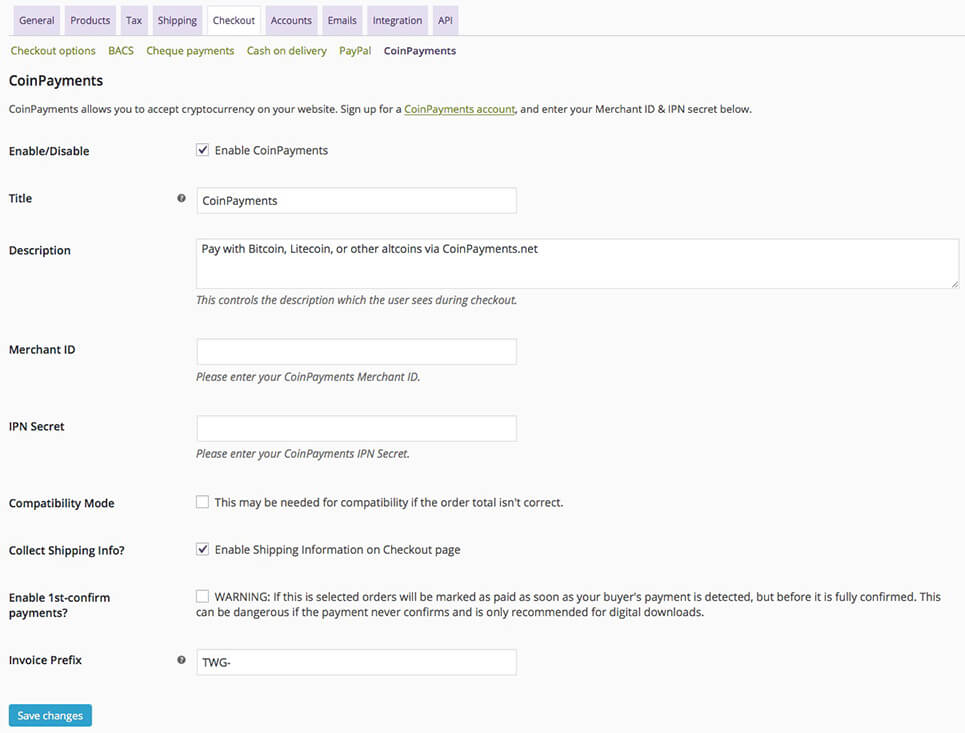The height and width of the screenshot is (733, 965).
Task: Switch to the General tab
Action: point(37,20)
